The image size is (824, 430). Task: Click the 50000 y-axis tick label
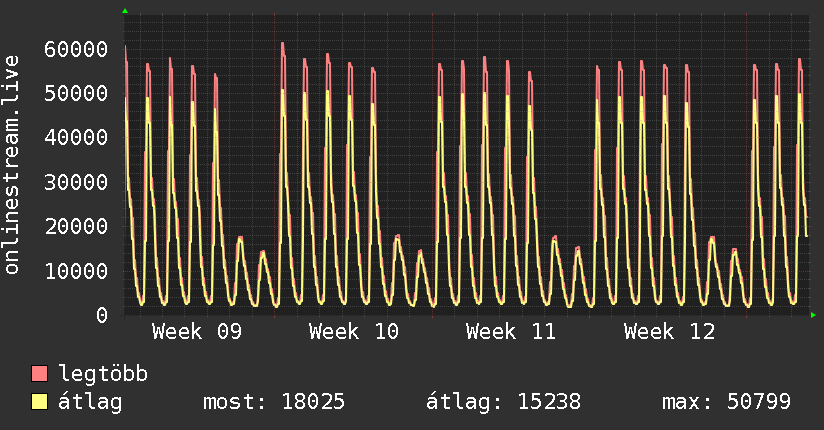coord(76,94)
